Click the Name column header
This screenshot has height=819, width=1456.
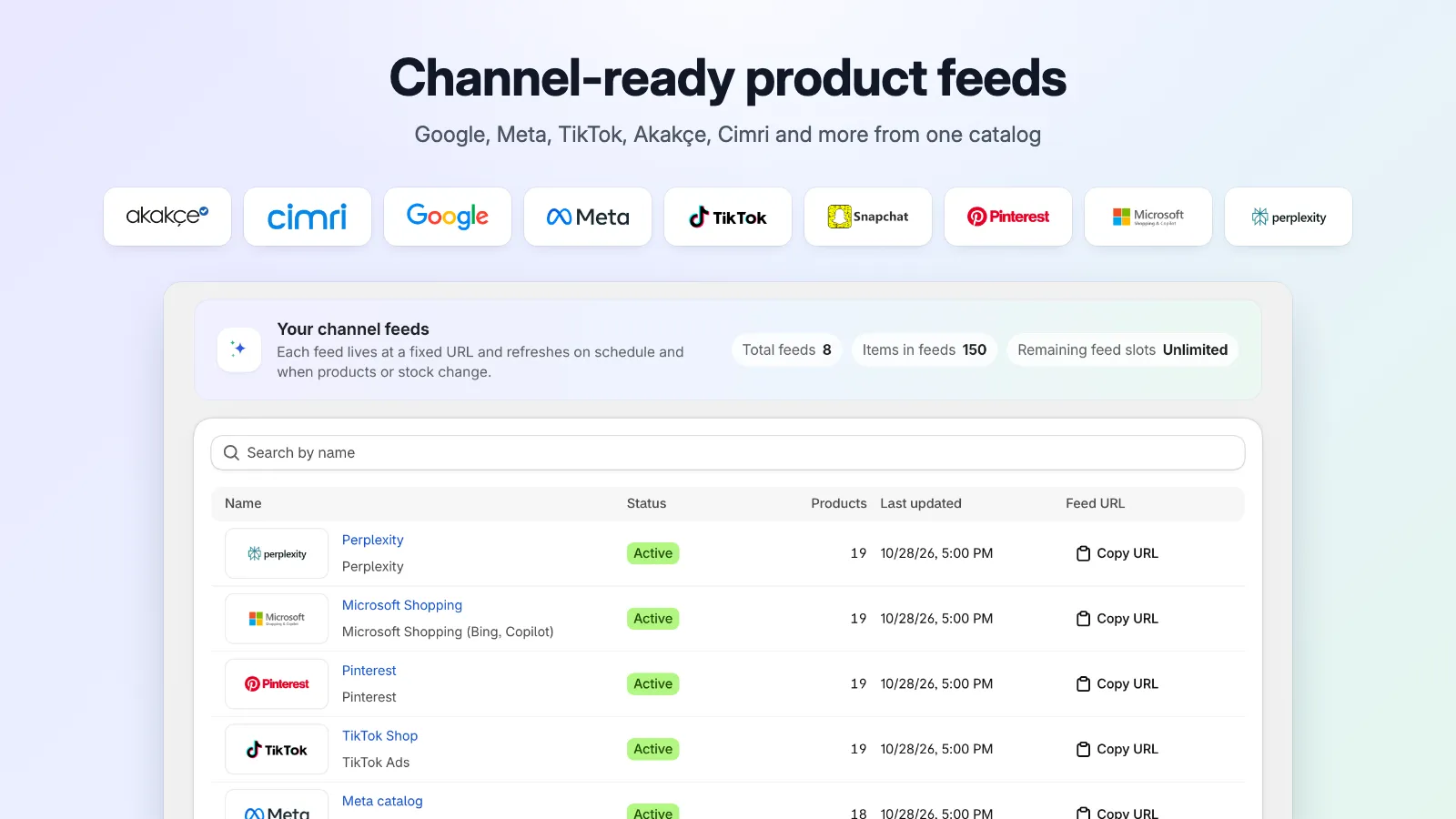click(243, 503)
